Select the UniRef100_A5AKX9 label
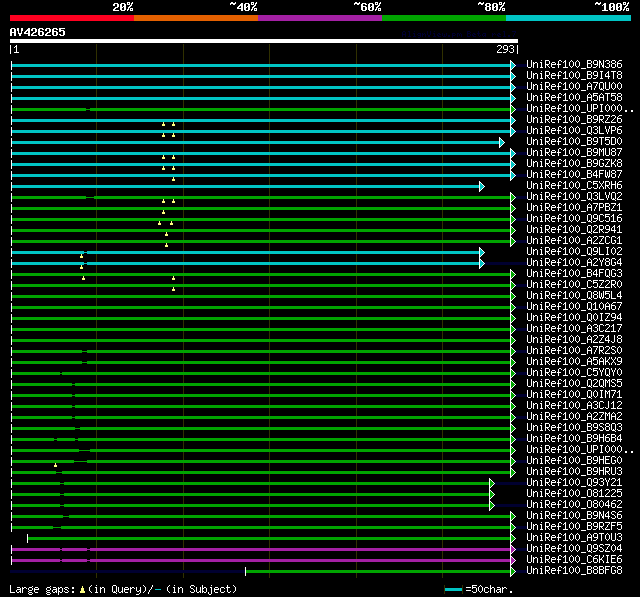Screen dimensions: 640x597 pos(574,362)
